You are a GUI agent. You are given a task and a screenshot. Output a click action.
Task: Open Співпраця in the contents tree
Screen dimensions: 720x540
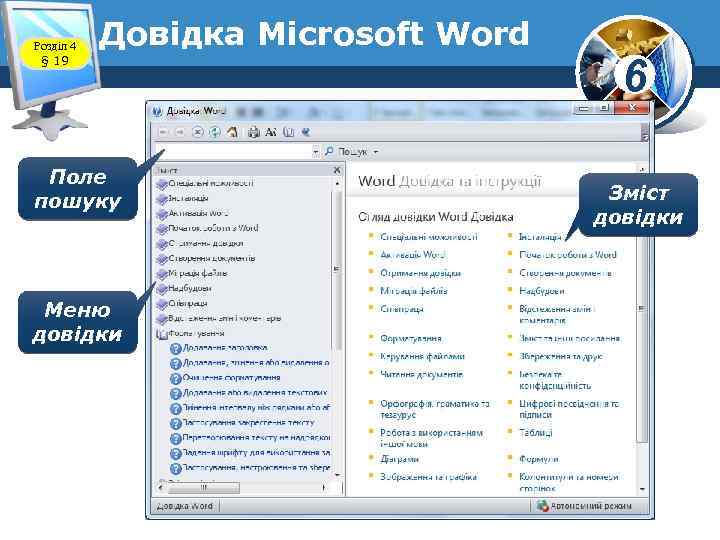point(182,304)
